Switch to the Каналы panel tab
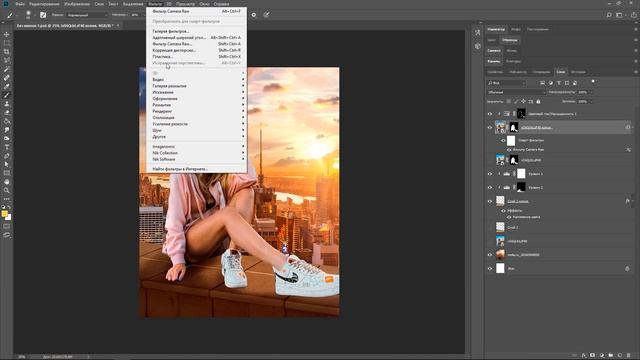The height and width of the screenshot is (360, 640). [x=494, y=61]
